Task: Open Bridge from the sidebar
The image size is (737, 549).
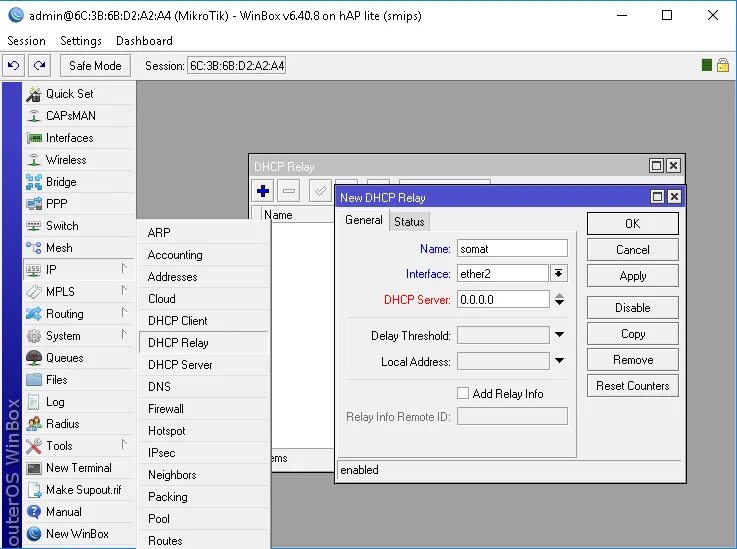Action: tap(79, 182)
